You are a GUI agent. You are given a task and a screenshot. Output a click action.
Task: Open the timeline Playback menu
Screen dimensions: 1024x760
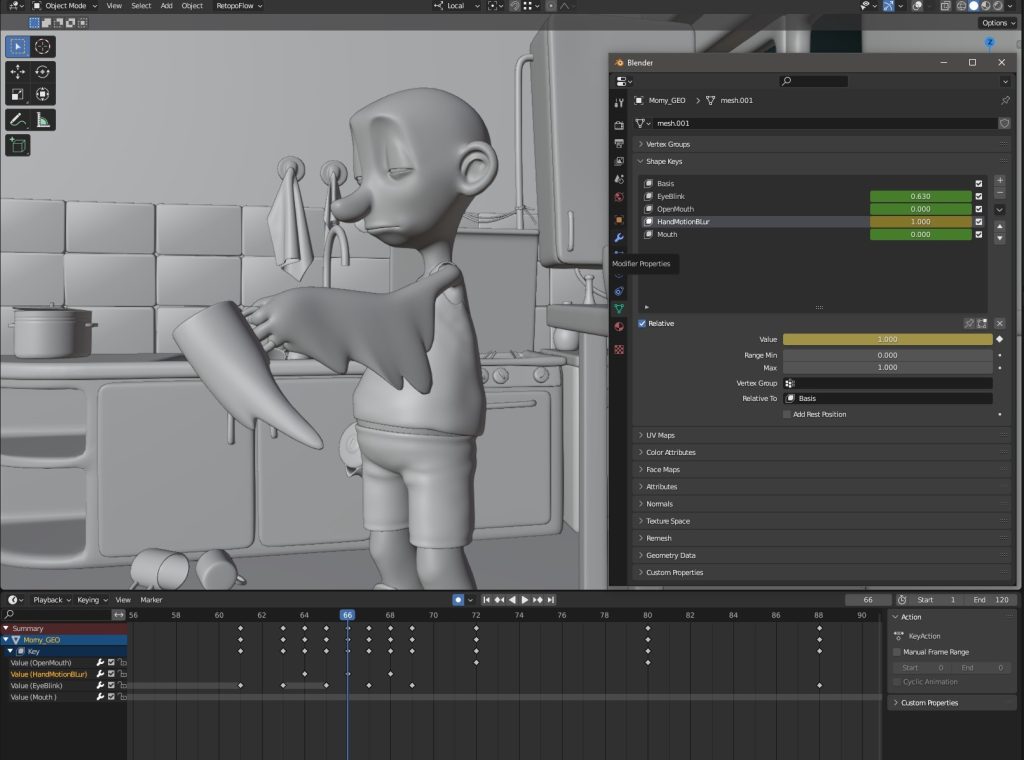click(x=52, y=599)
